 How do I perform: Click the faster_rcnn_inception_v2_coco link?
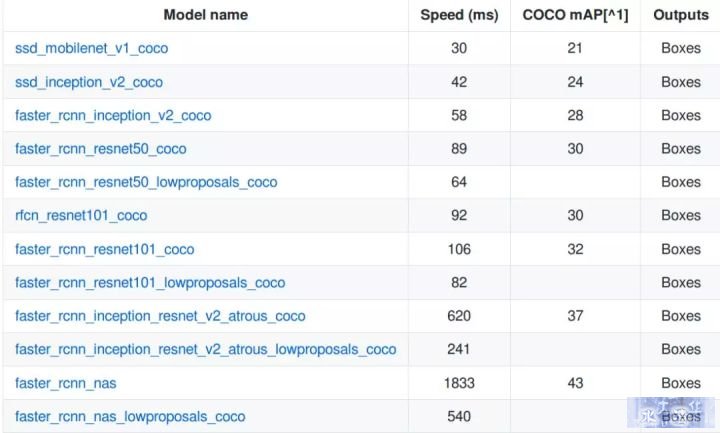coord(113,115)
